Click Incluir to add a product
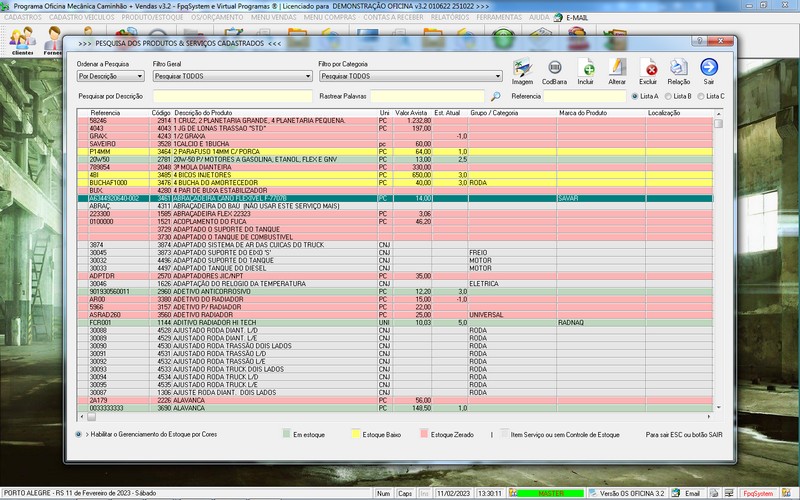Image resolution: width=800 pixels, height=500 pixels. 586,69
